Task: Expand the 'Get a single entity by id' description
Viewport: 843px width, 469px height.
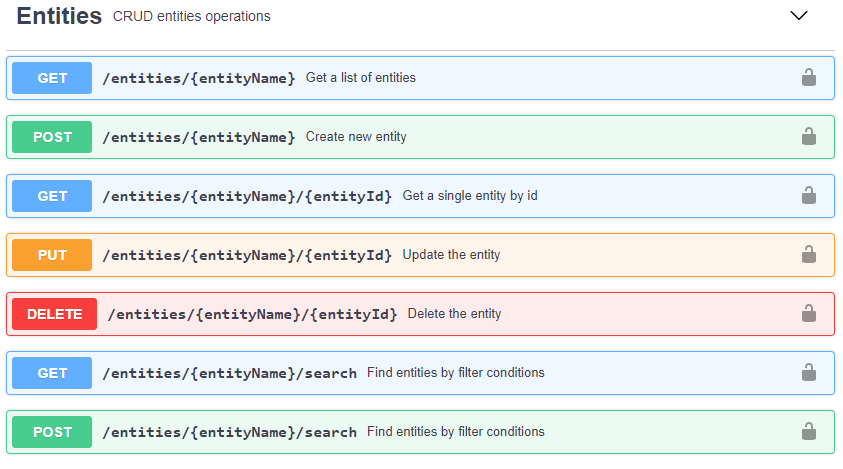Action: click(x=470, y=196)
